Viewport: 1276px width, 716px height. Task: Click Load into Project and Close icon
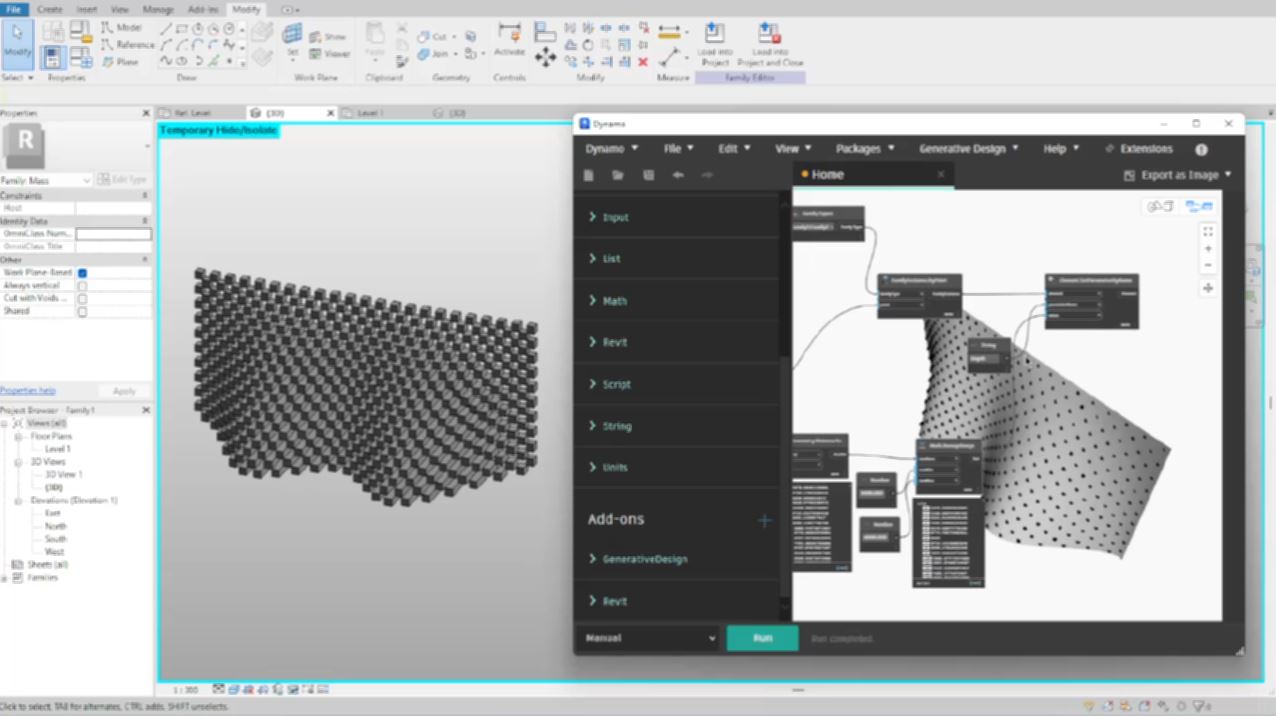769,34
